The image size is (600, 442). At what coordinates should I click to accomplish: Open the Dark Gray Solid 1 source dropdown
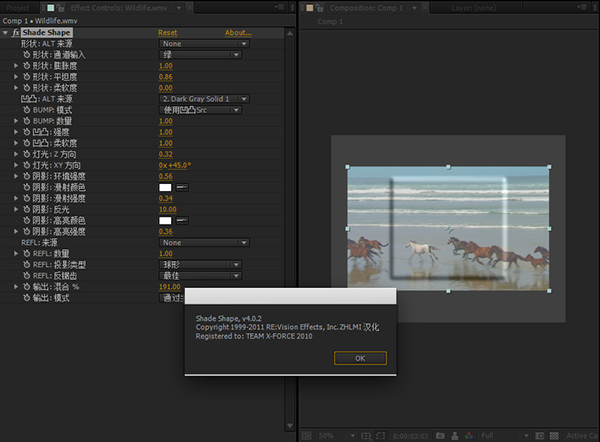tap(204, 99)
